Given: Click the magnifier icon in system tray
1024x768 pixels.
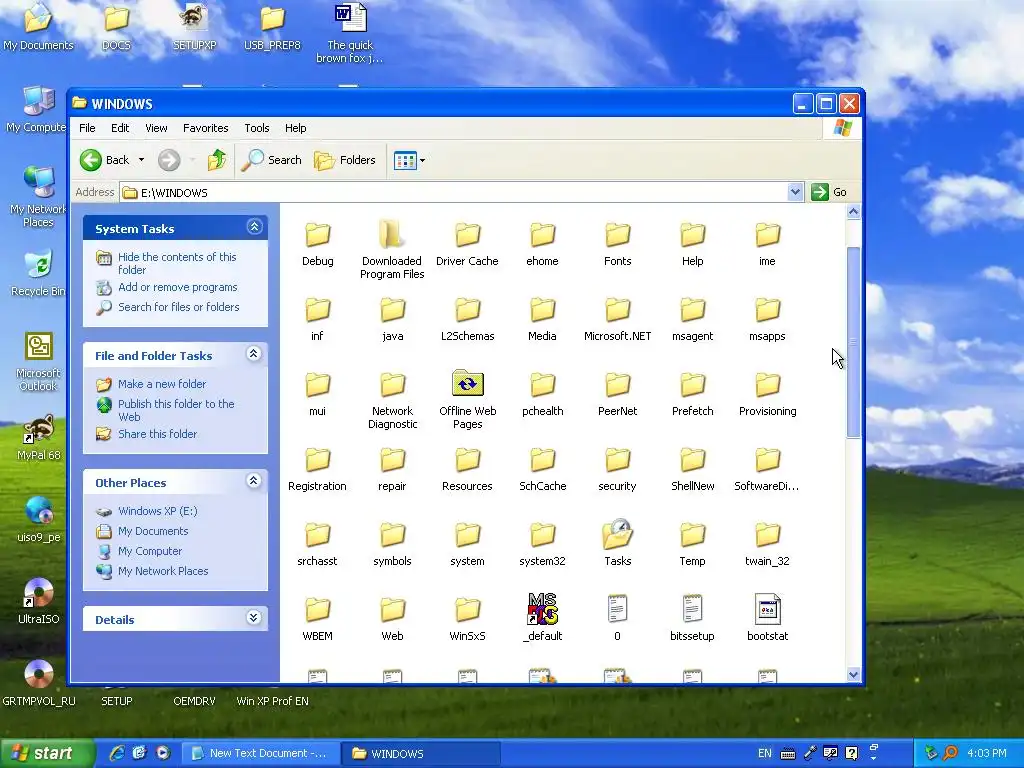Looking at the screenshot, I should coord(950,753).
